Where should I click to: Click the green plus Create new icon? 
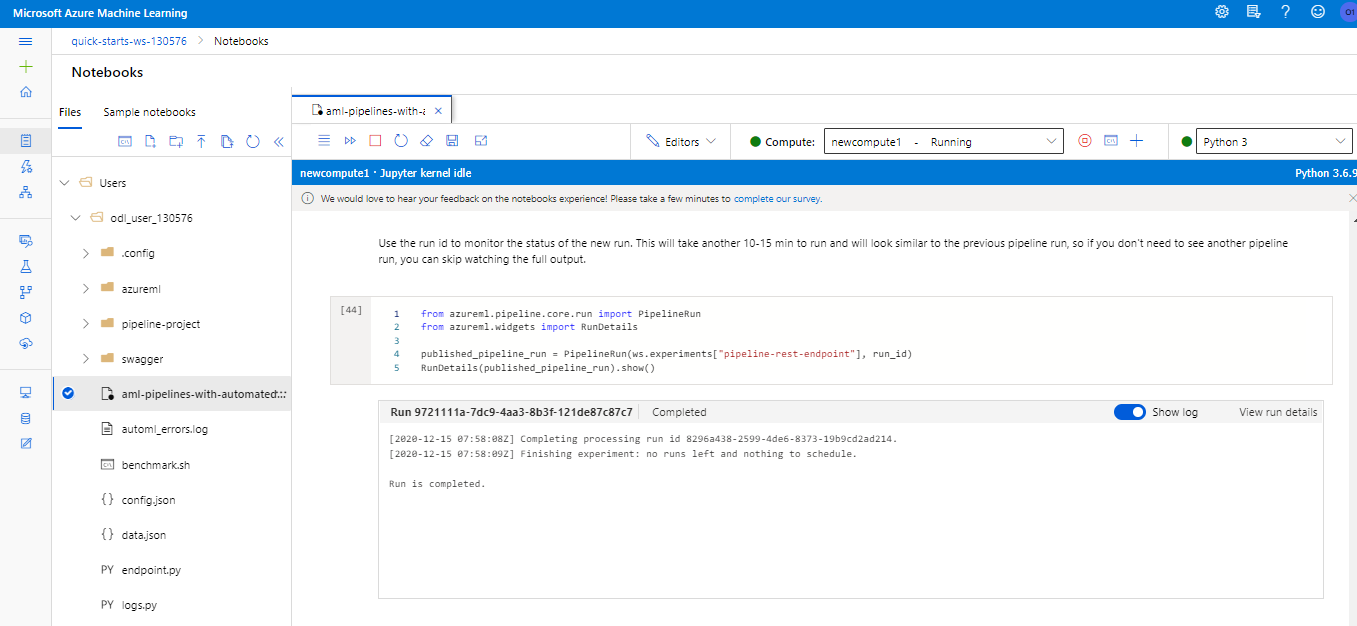pyautogui.click(x=26, y=66)
